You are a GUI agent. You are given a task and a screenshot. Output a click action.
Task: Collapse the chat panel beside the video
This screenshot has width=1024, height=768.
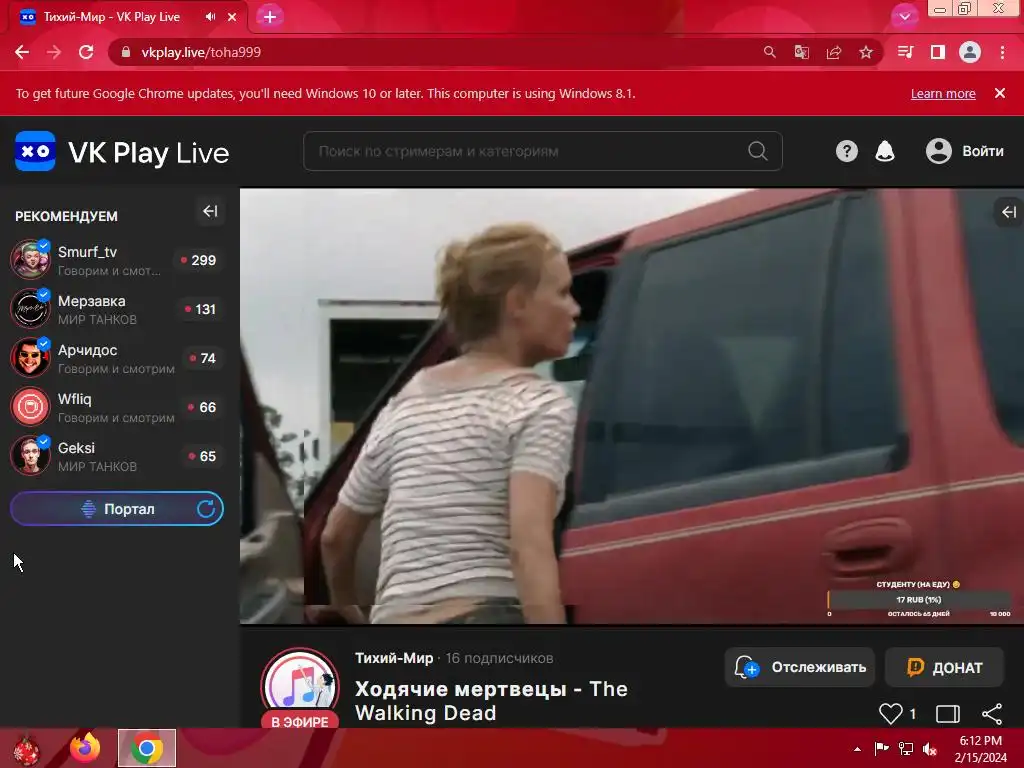[x=1009, y=212]
